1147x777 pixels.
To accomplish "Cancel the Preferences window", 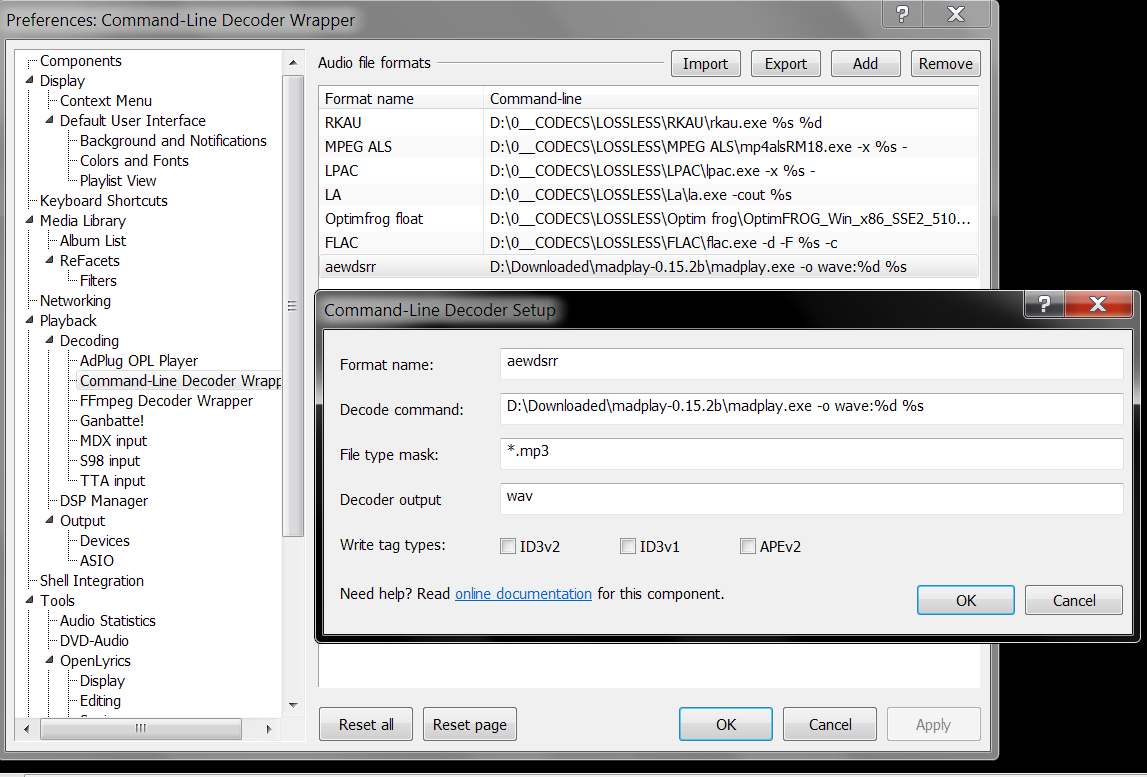I will click(830, 724).
